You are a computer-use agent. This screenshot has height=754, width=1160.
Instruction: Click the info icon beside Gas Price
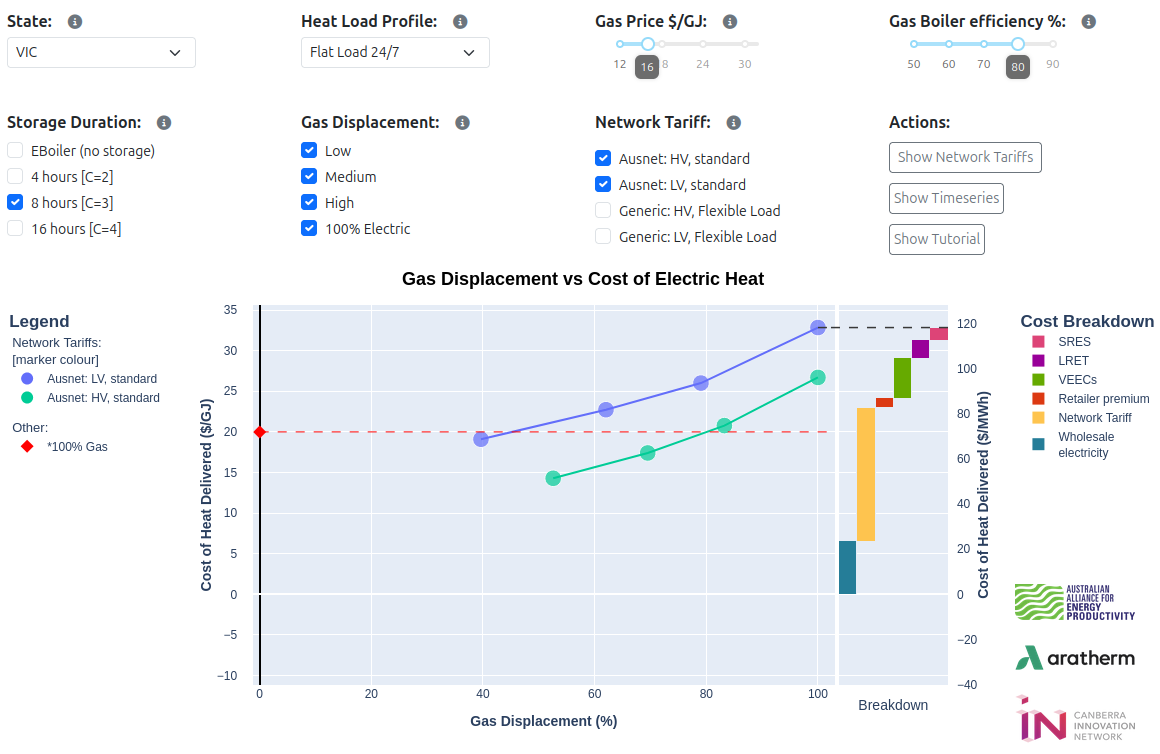tap(730, 21)
